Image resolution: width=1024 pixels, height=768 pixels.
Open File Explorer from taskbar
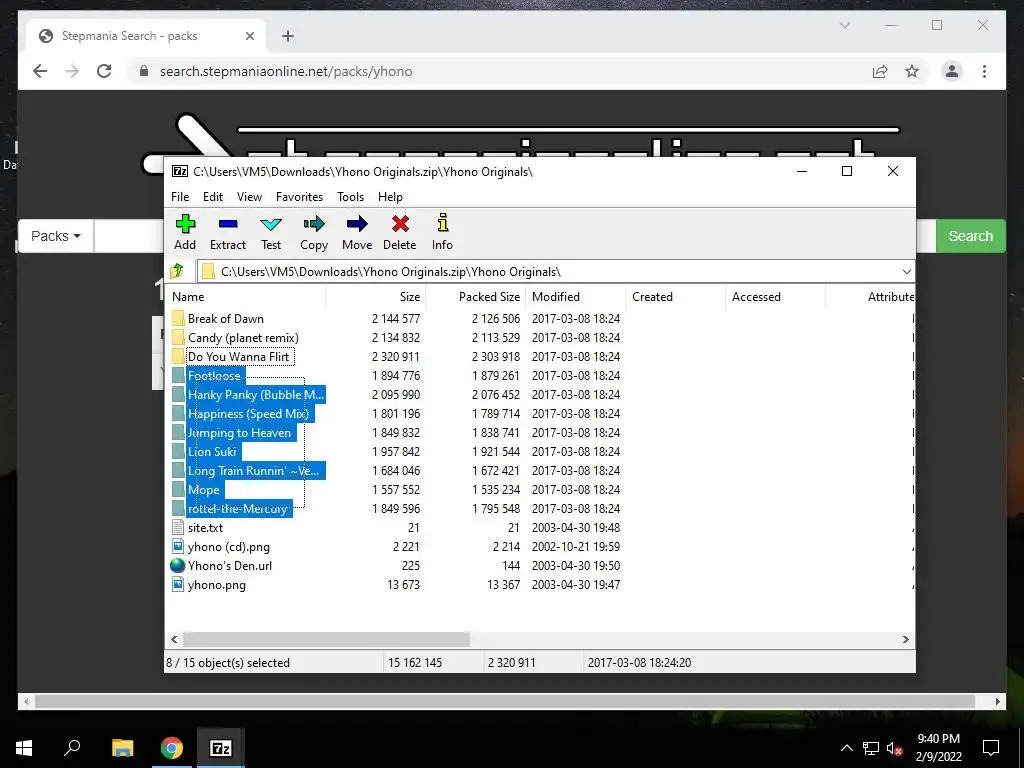pyautogui.click(x=122, y=748)
